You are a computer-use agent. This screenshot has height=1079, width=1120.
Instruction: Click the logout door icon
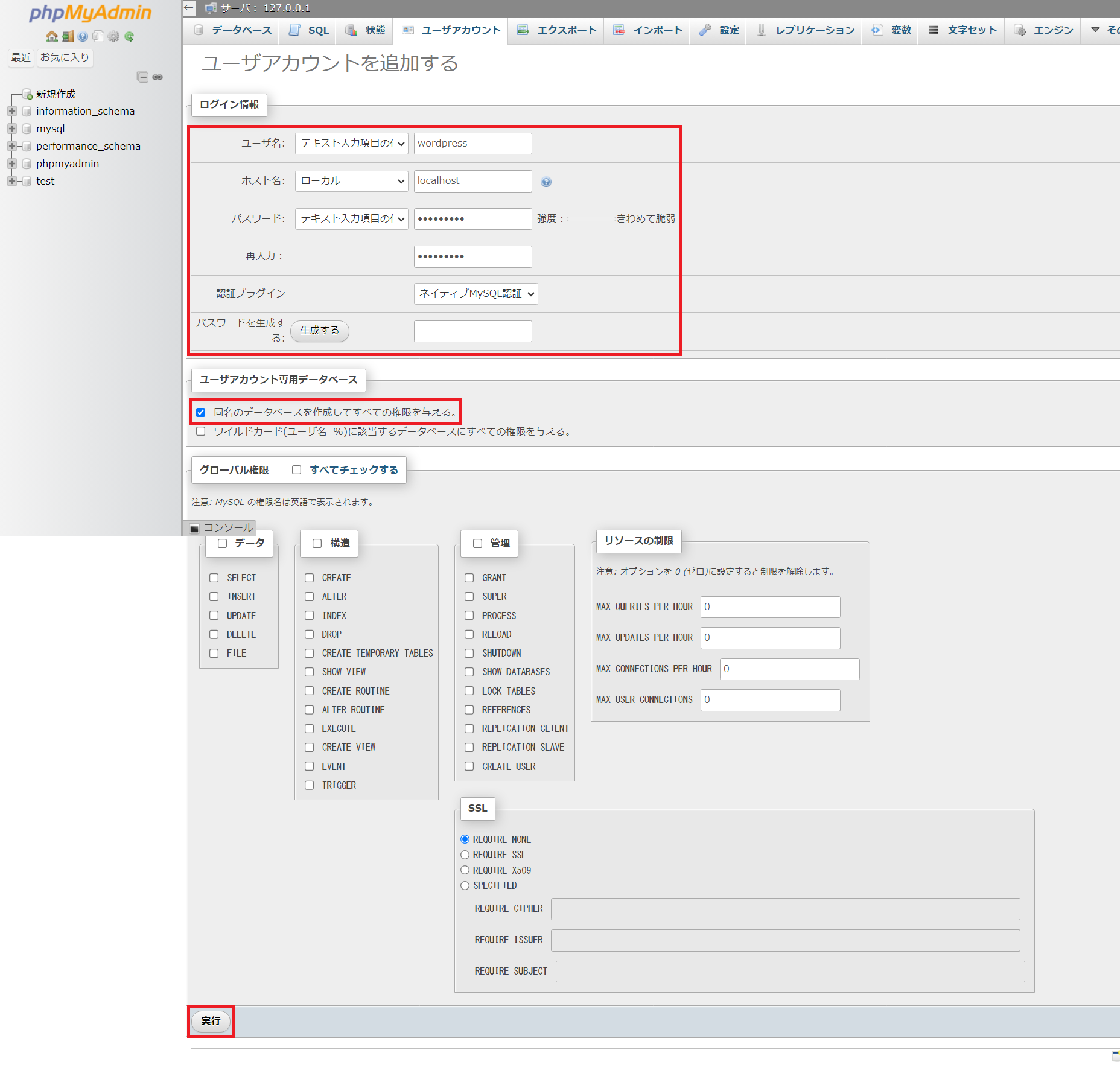pyautogui.click(x=68, y=37)
